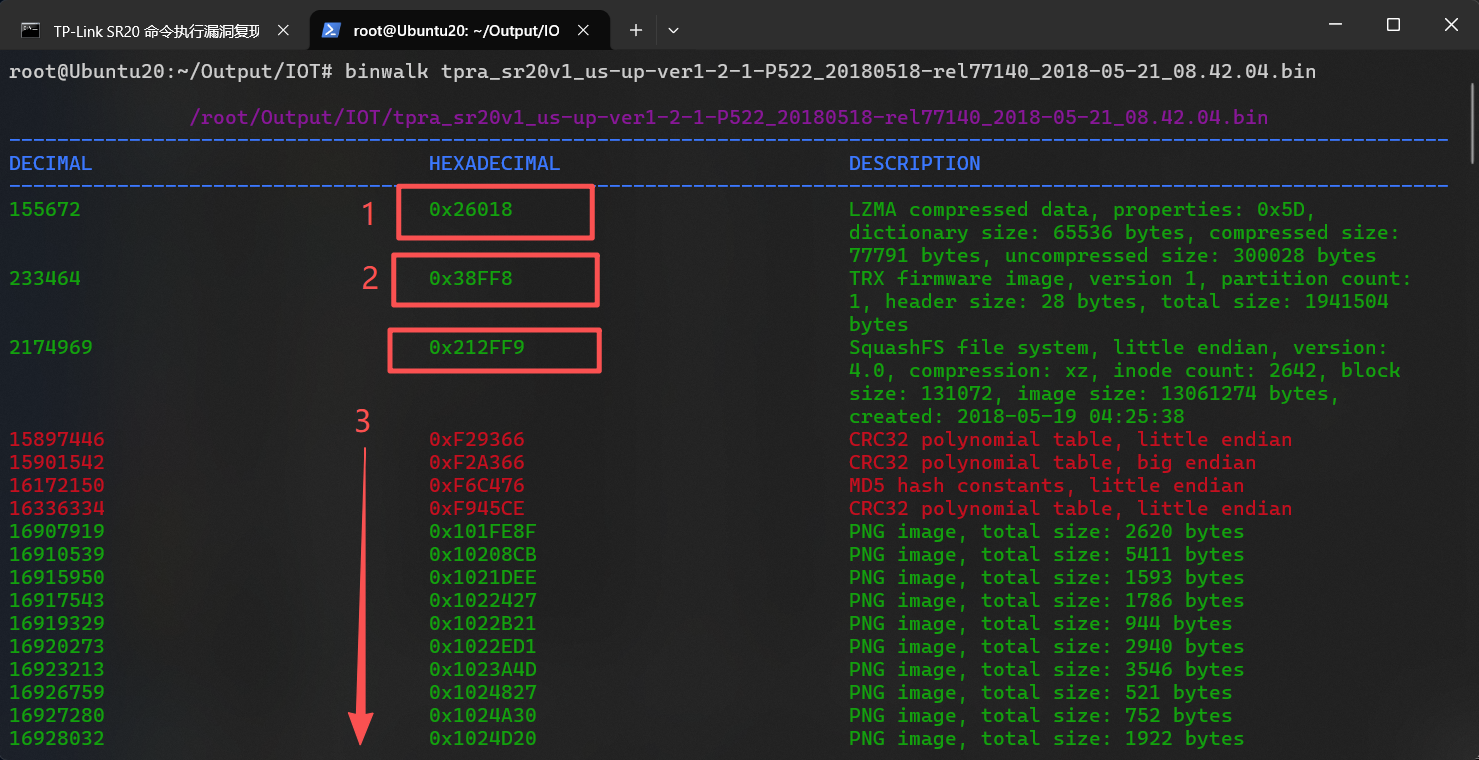Image resolution: width=1479 pixels, height=760 pixels.
Task: Click the TRX firmware image description
Action: (1130, 301)
